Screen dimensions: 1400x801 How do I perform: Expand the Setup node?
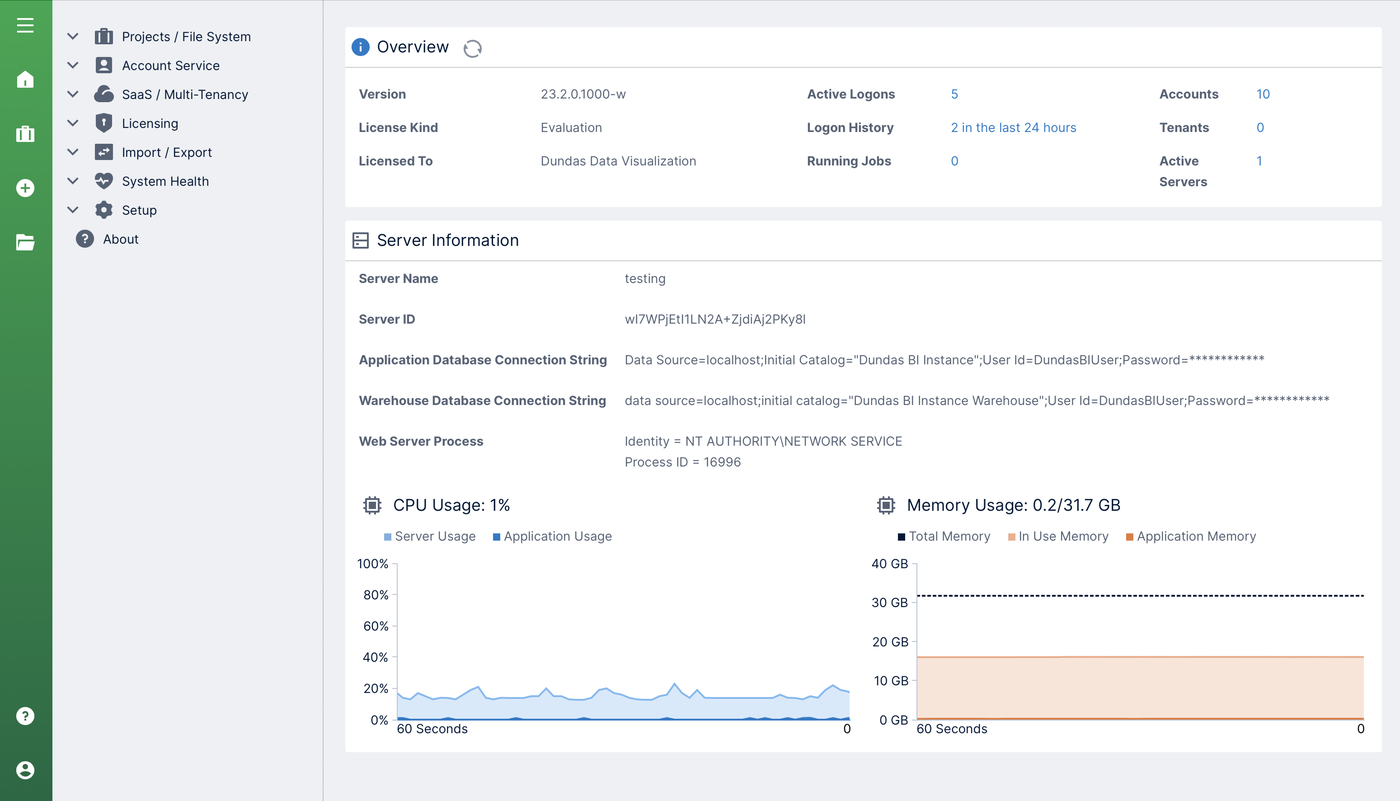(x=73, y=211)
